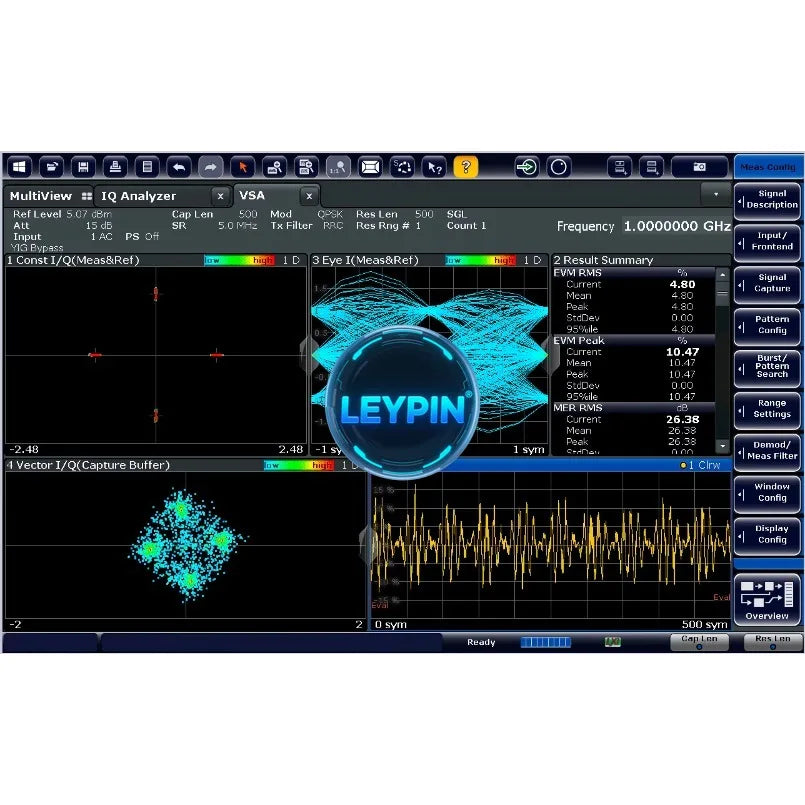Screen dimensions: 805x805
Task: Click the Cap Len 500 setting
Action: click(215, 214)
